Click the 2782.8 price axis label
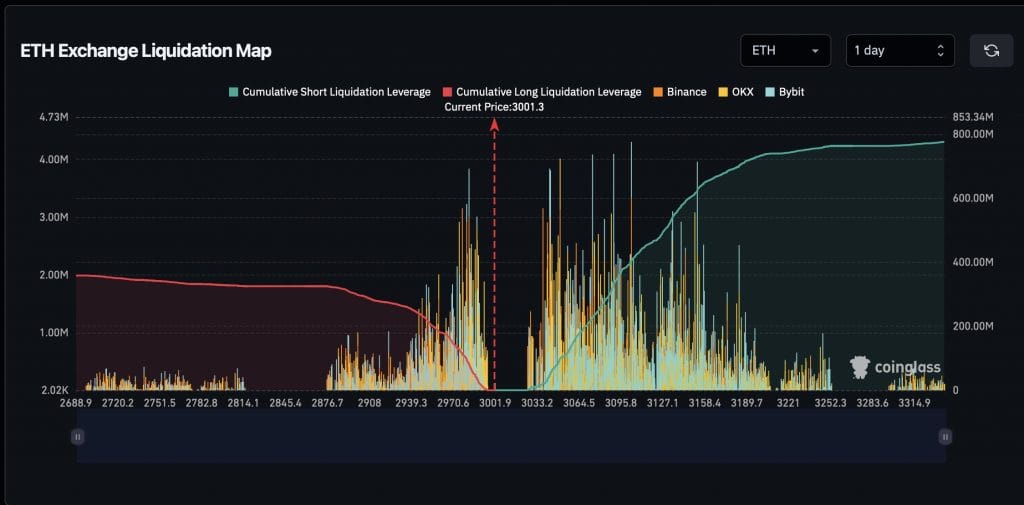Screen dimensions: 1024x505 pyautogui.click(x=202, y=403)
